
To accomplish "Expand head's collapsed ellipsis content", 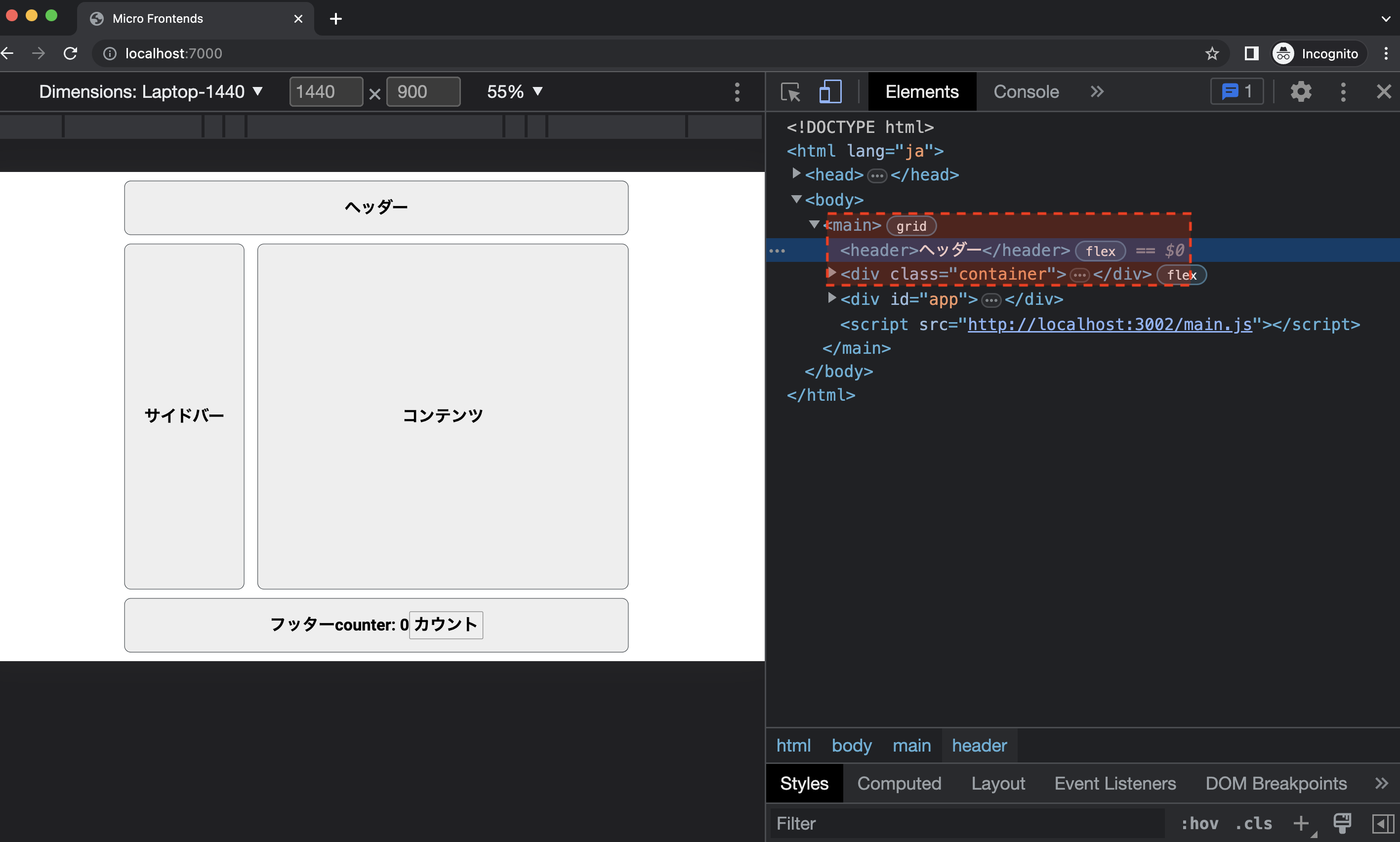I will pyautogui.click(x=877, y=176).
